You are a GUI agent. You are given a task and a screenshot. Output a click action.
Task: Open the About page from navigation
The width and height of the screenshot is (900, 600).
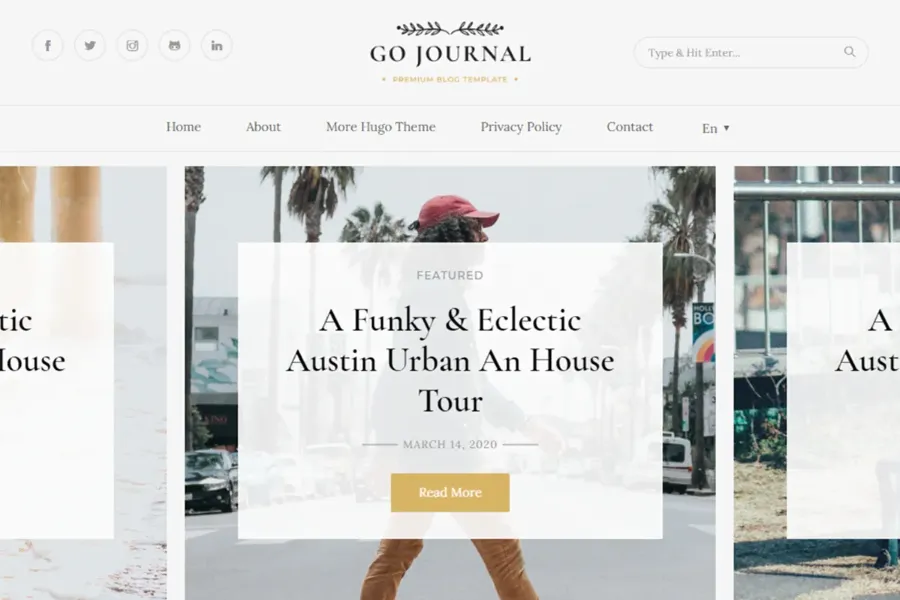click(263, 127)
